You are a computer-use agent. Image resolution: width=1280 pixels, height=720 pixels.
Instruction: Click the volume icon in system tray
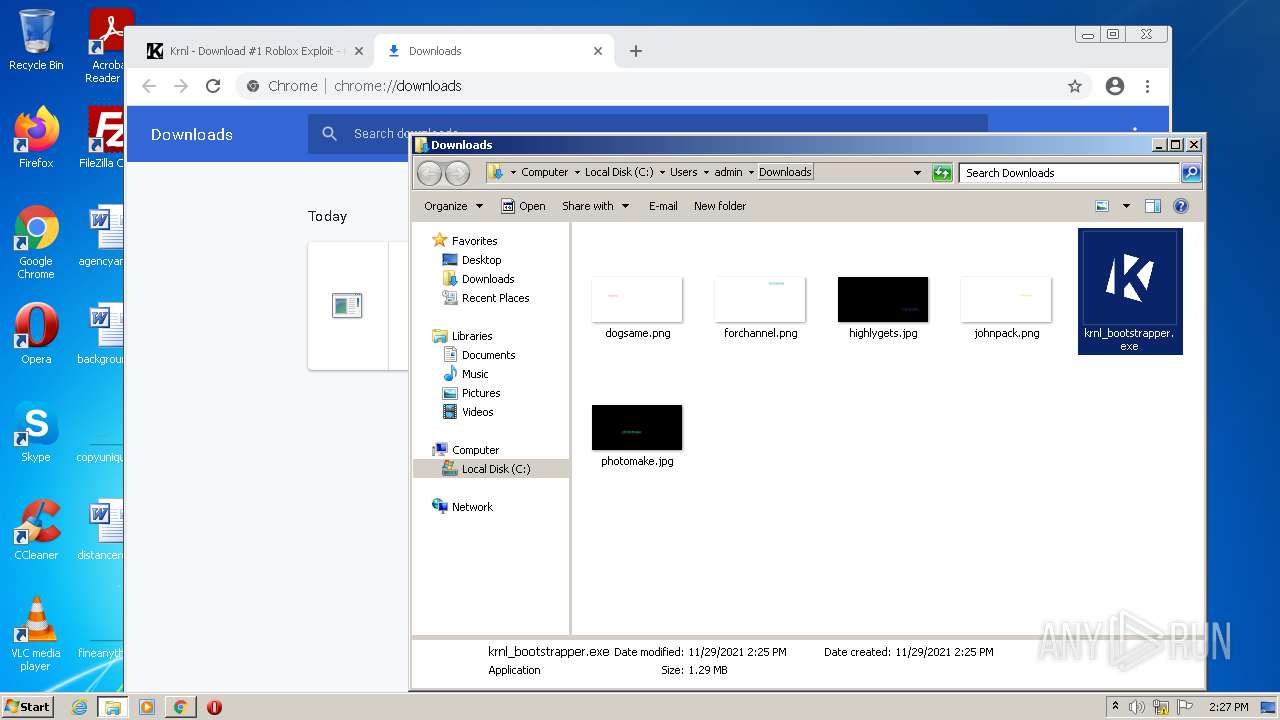(1137, 707)
